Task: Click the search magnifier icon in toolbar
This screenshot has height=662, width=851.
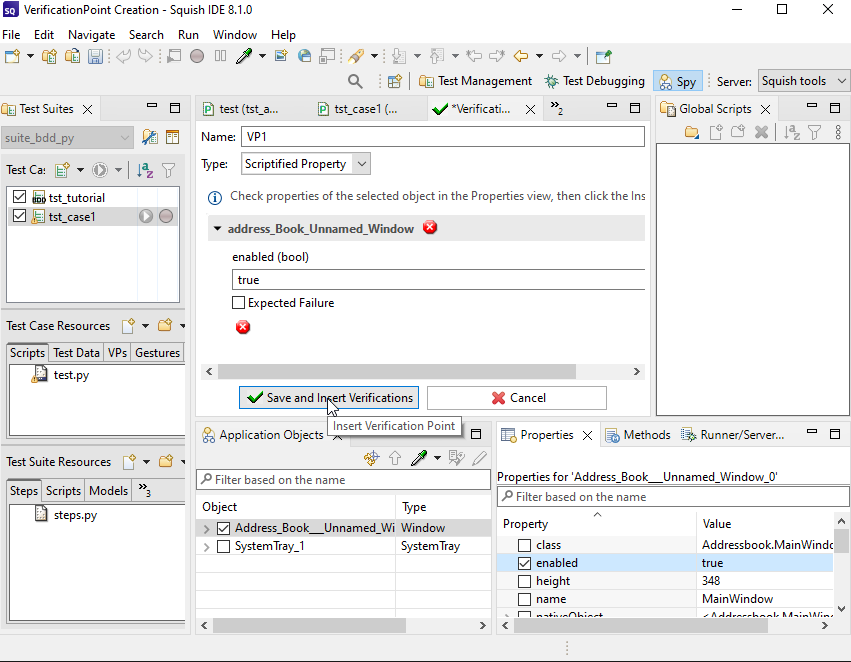Action: tap(355, 81)
